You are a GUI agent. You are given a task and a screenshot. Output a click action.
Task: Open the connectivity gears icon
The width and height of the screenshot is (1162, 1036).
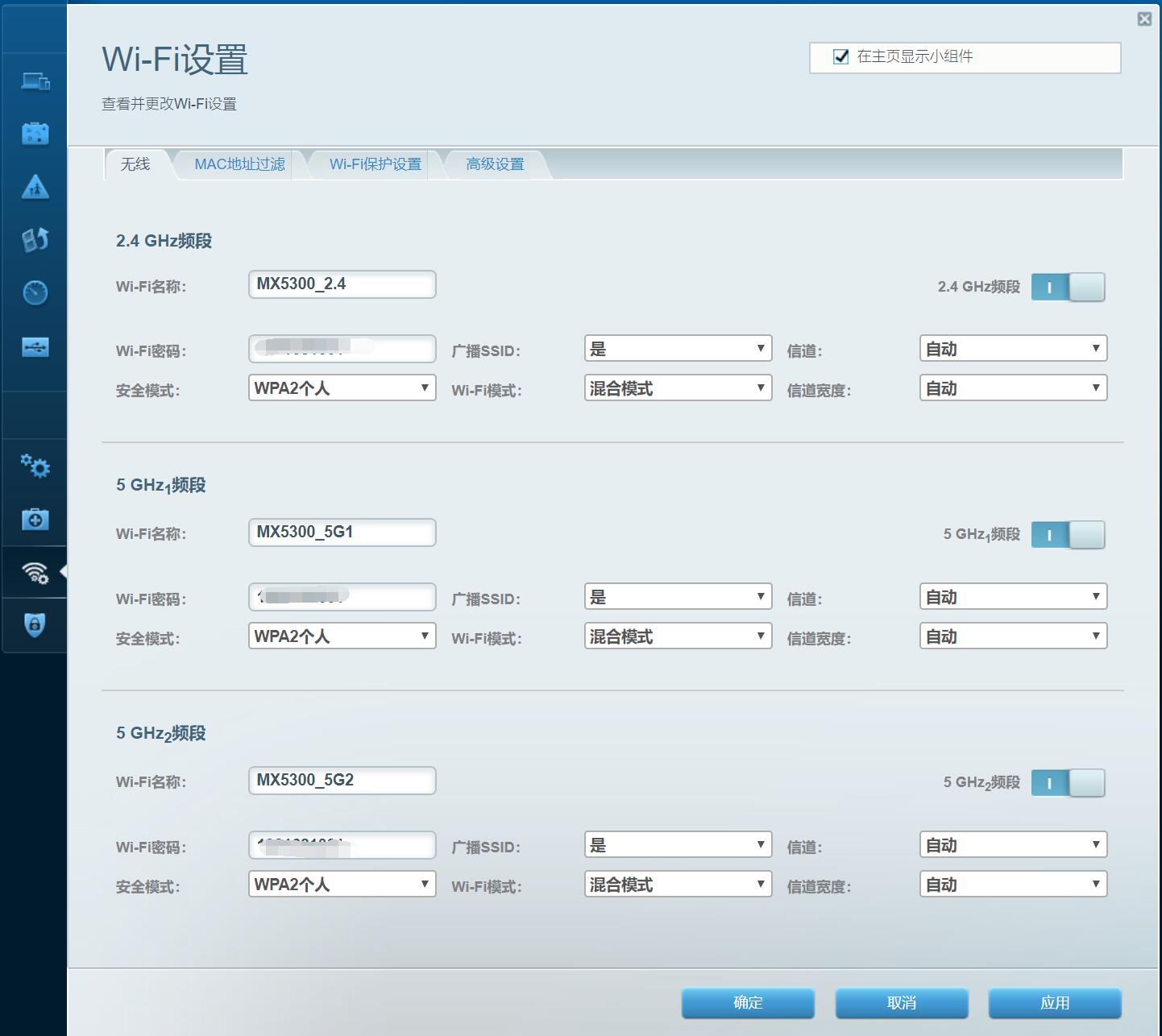(35, 466)
